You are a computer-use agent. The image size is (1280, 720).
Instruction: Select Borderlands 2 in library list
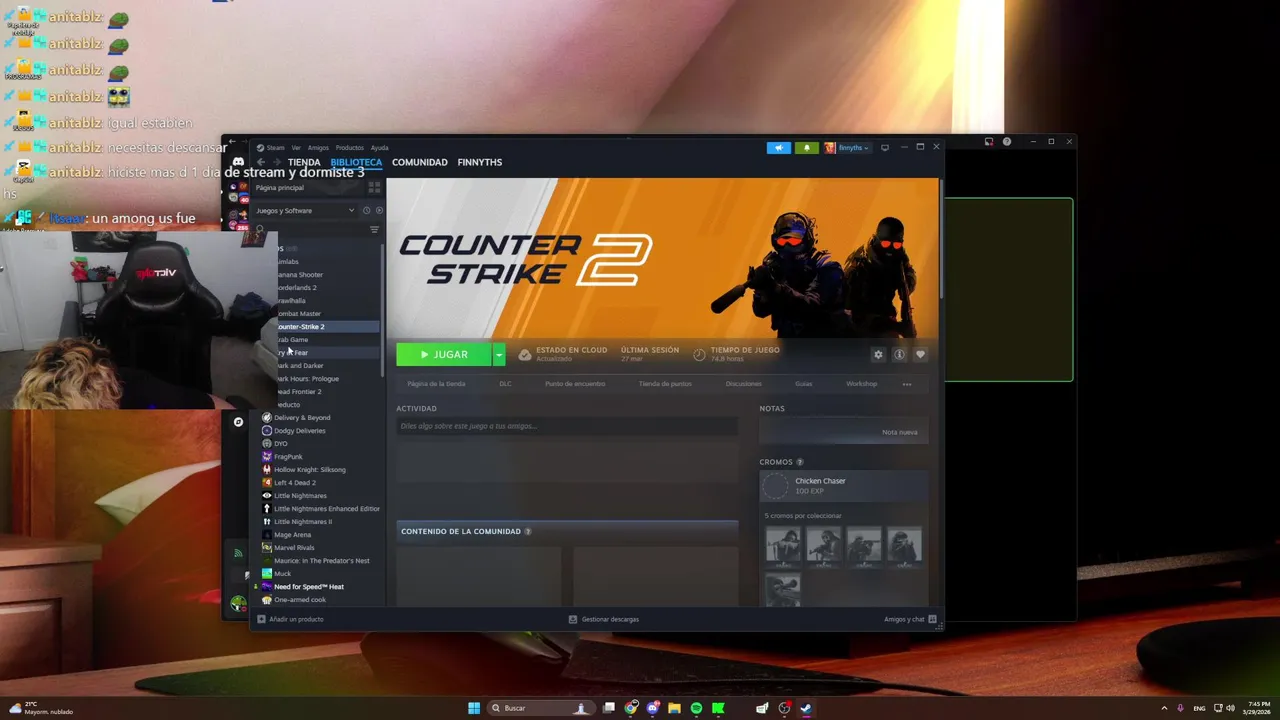click(296, 288)
